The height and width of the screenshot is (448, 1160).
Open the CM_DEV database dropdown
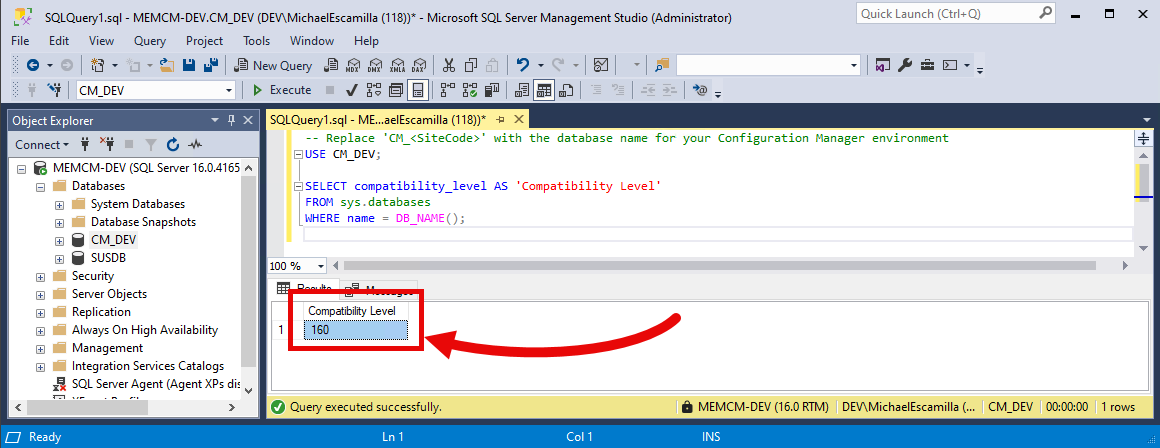pos(229,90)
